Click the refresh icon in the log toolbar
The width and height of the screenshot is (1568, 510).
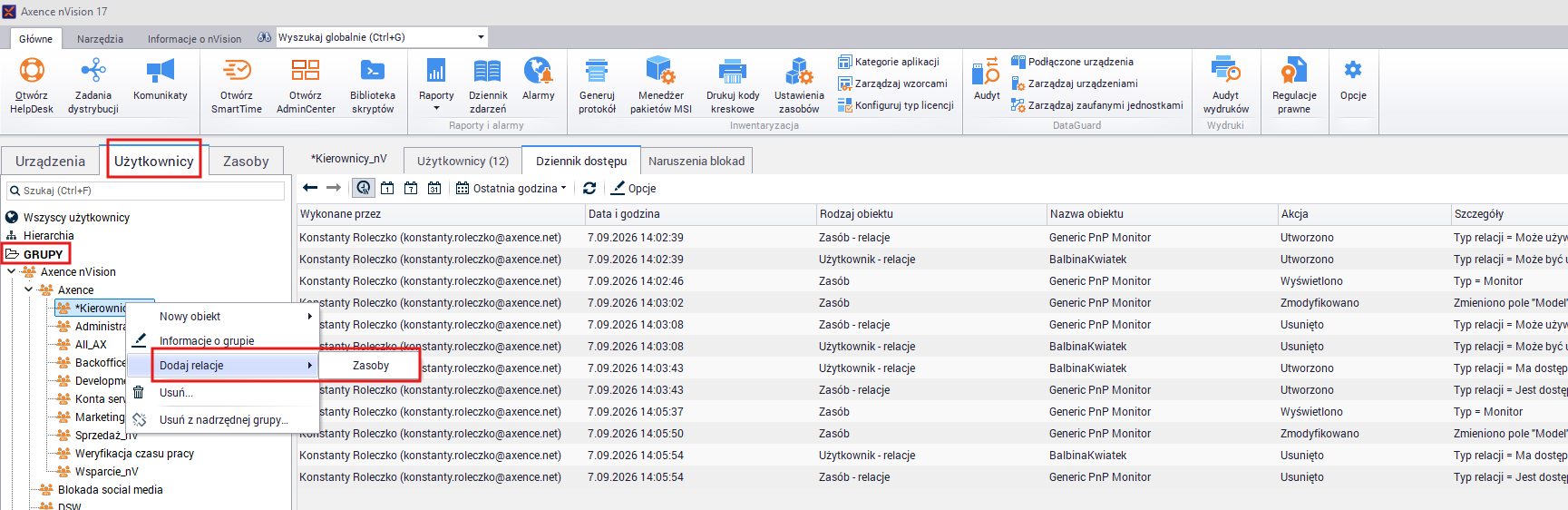click(589, 188)
